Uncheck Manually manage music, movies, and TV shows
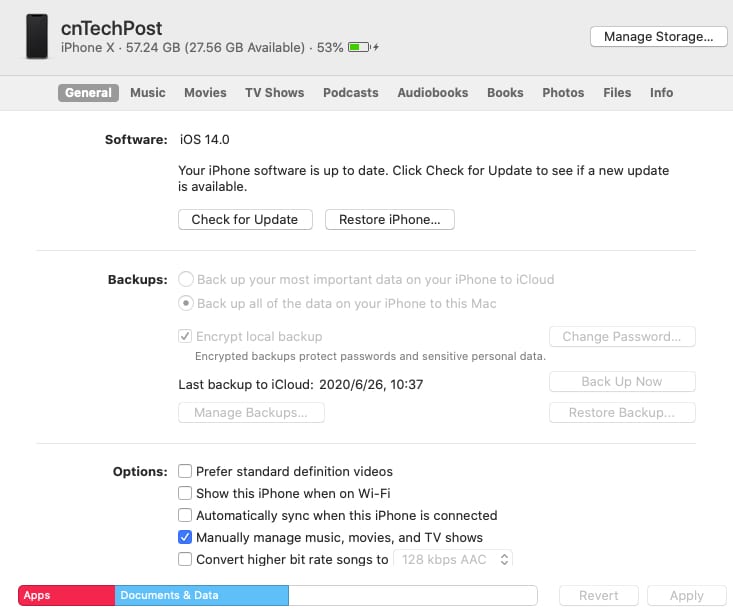The height and width of the screenshot is (612, 733). point(185,537)
